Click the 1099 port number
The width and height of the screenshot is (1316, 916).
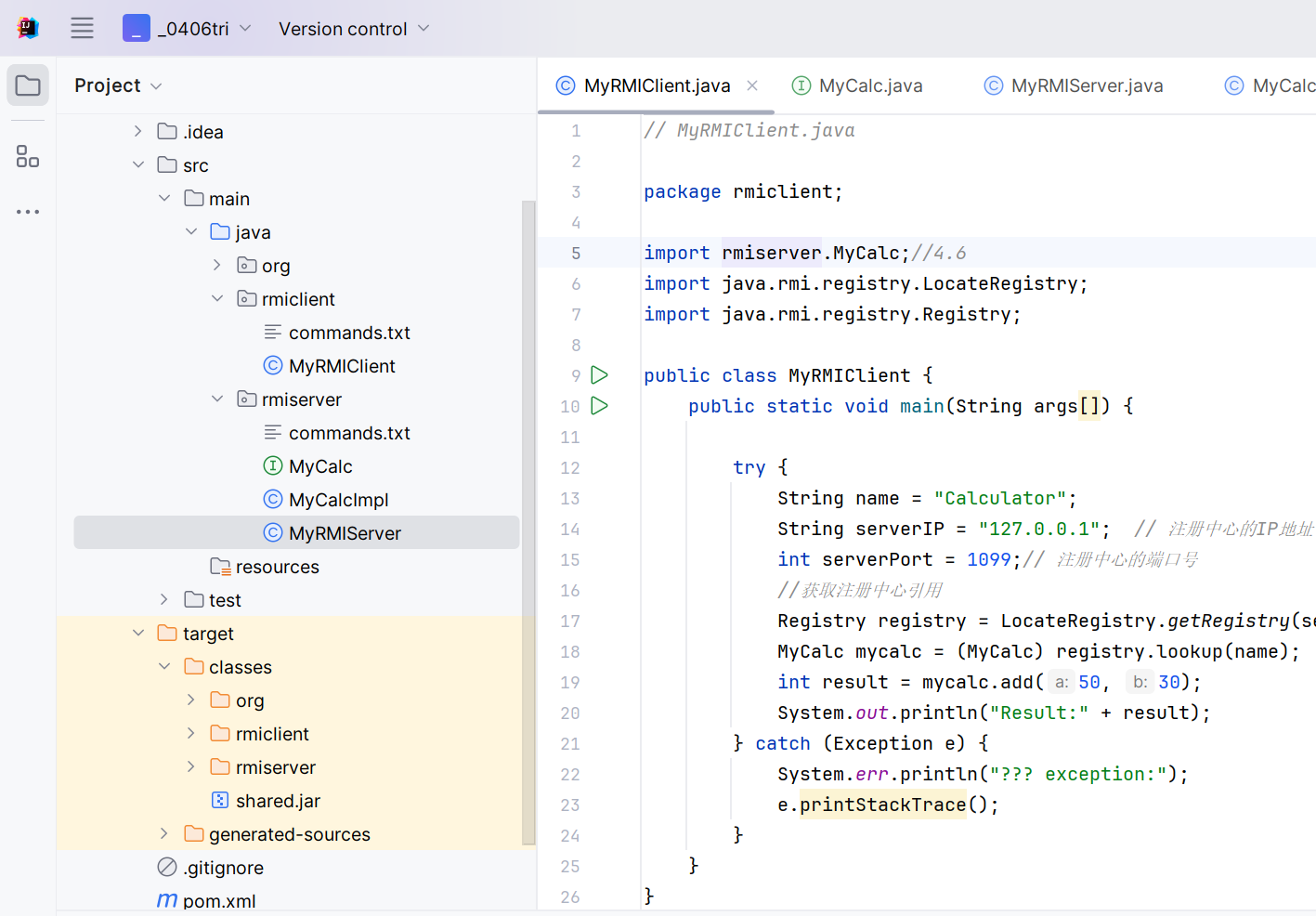pos(988,559)
